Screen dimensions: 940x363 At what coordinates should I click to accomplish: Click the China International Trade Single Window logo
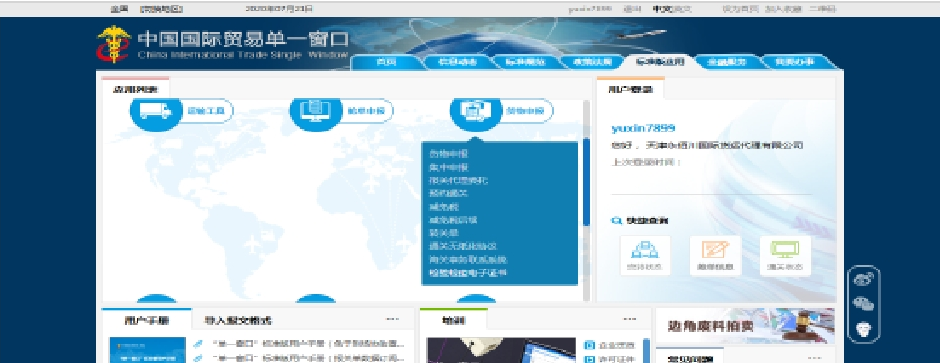pyautogui.click(x=223, y=44)
